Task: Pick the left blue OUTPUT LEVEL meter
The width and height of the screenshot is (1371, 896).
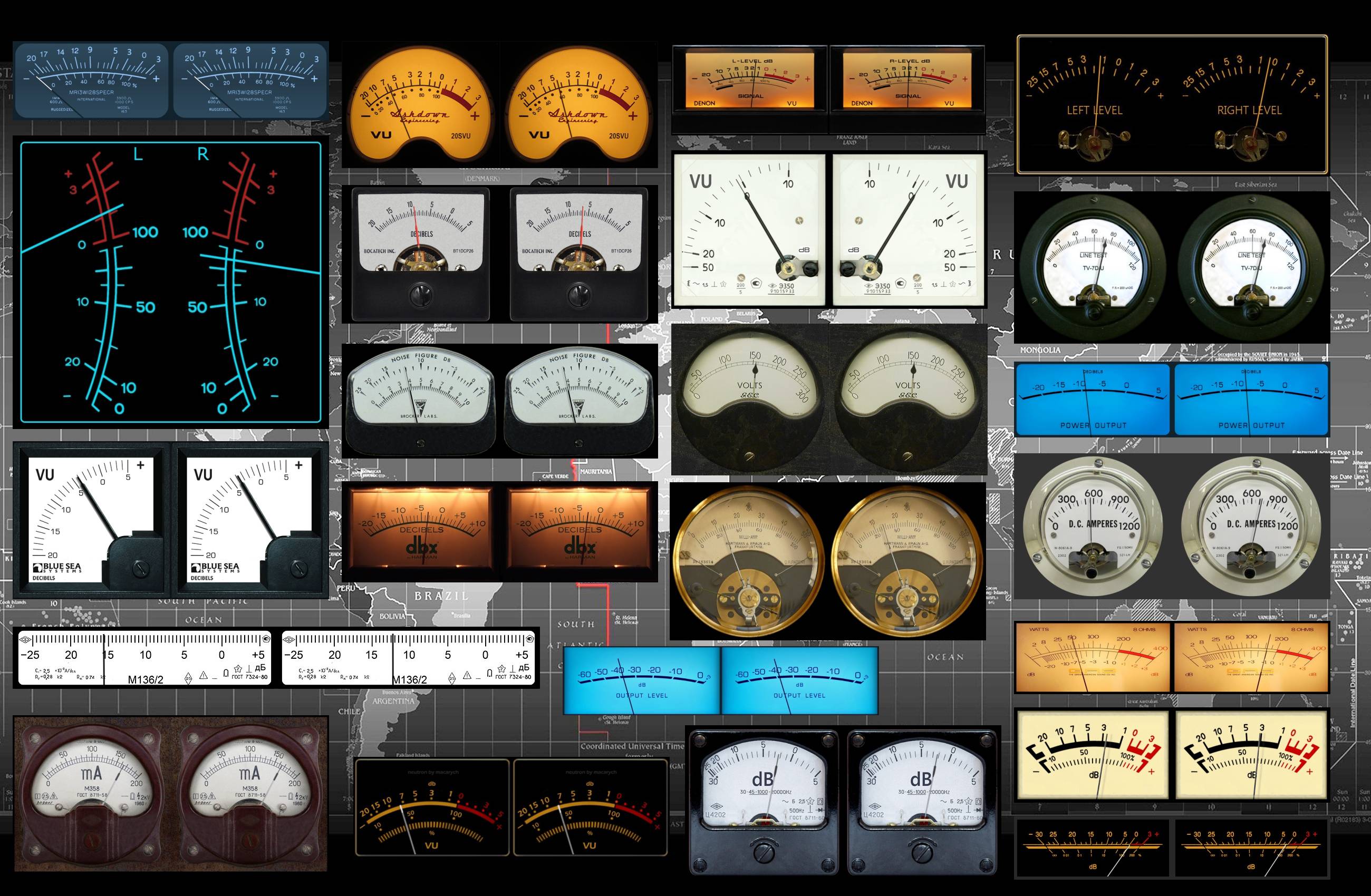Action: (x=642, y=680)
